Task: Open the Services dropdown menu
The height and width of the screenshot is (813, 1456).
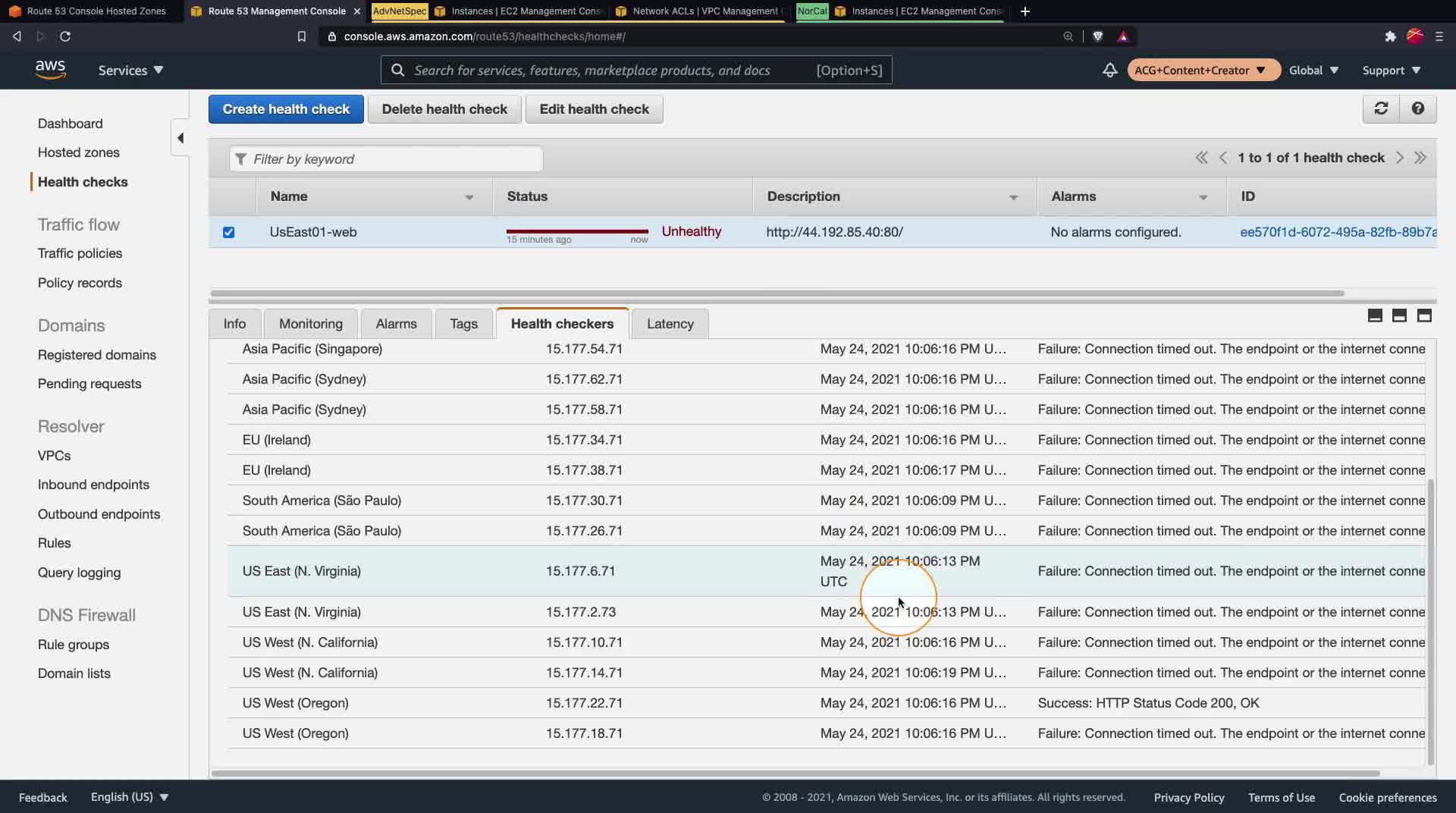Action: pyautogui.click(x=130, y=71)
